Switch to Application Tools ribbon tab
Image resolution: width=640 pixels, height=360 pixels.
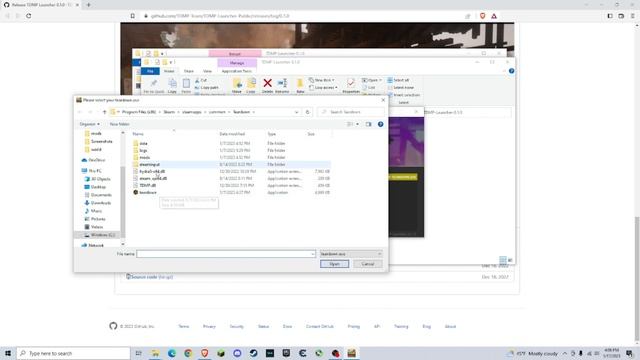coord(237,71)
